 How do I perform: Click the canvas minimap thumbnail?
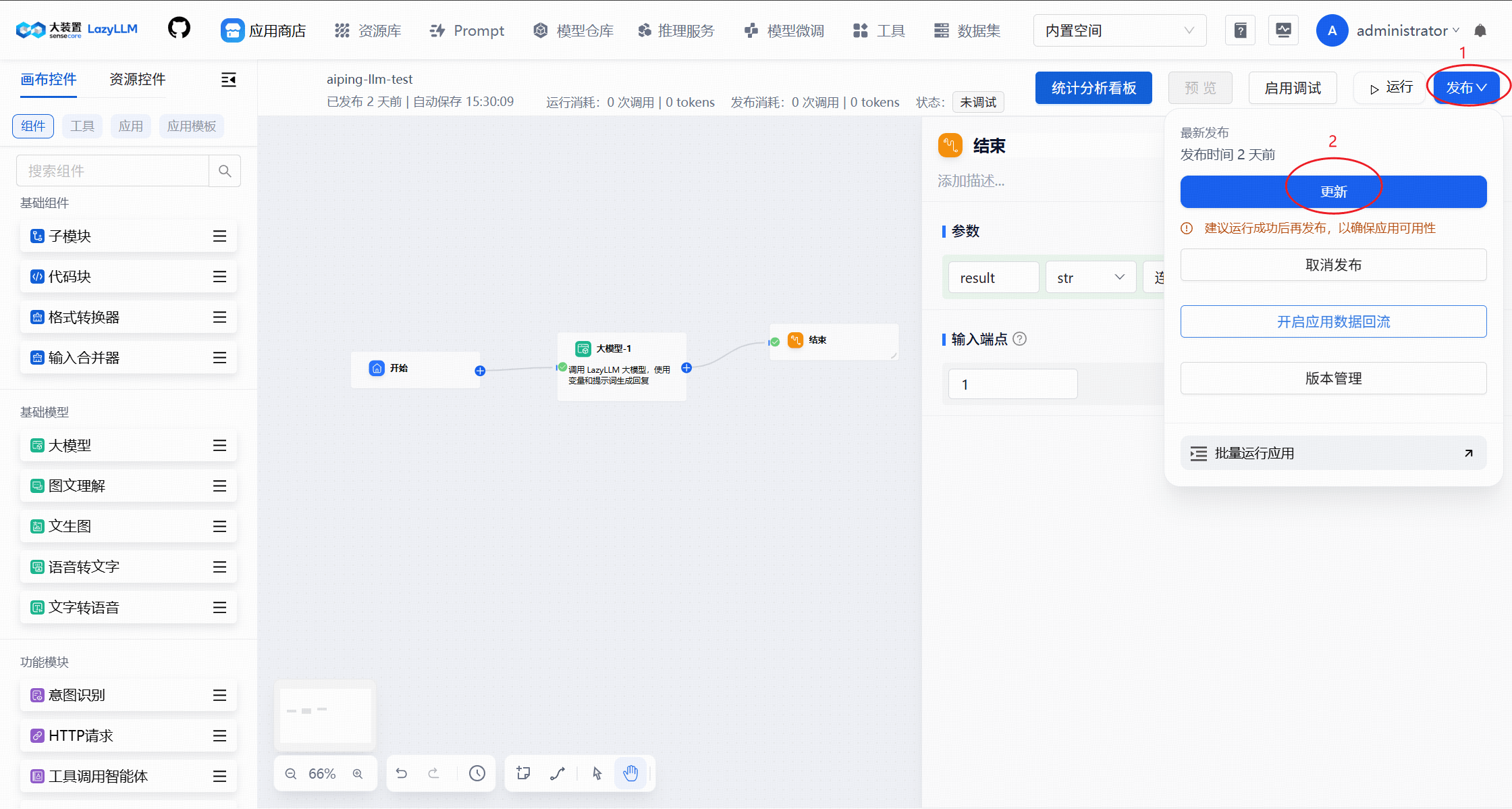pyautogui.click(x=325, y=715)
